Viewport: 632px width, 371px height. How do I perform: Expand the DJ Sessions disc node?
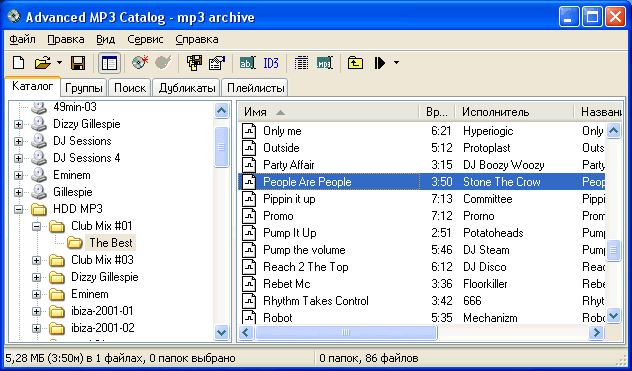click(18, 141)
